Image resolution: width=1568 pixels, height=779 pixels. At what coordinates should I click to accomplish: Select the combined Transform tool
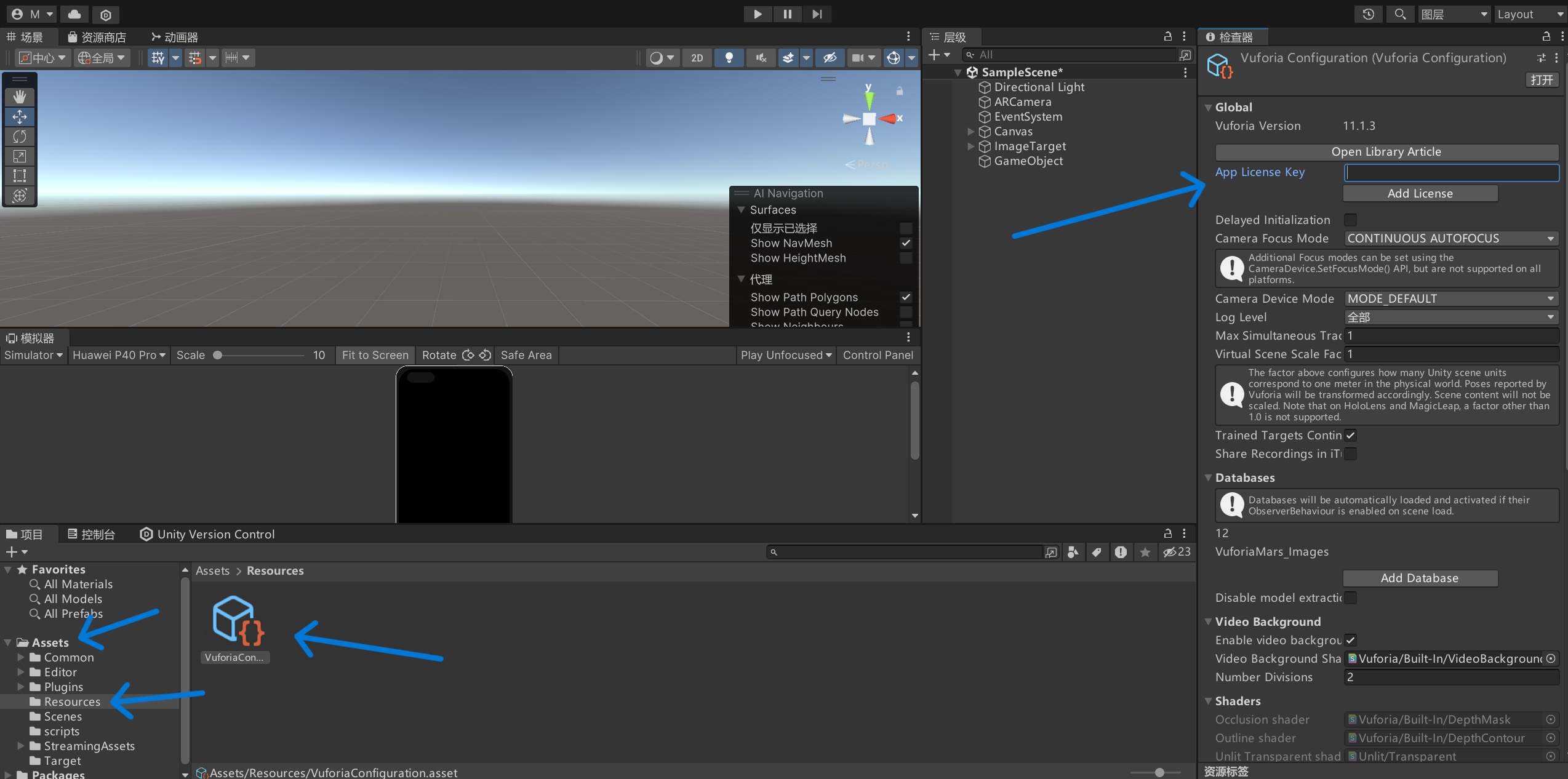[x=20, y=195]
